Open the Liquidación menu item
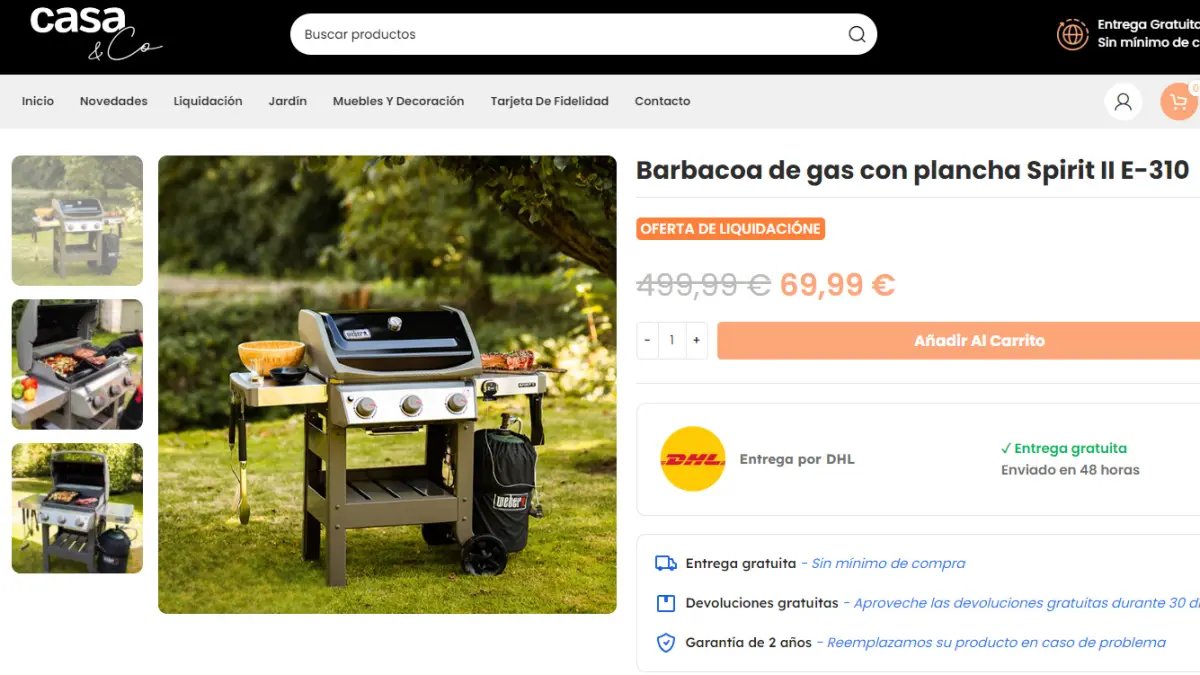 pos(208,101)
